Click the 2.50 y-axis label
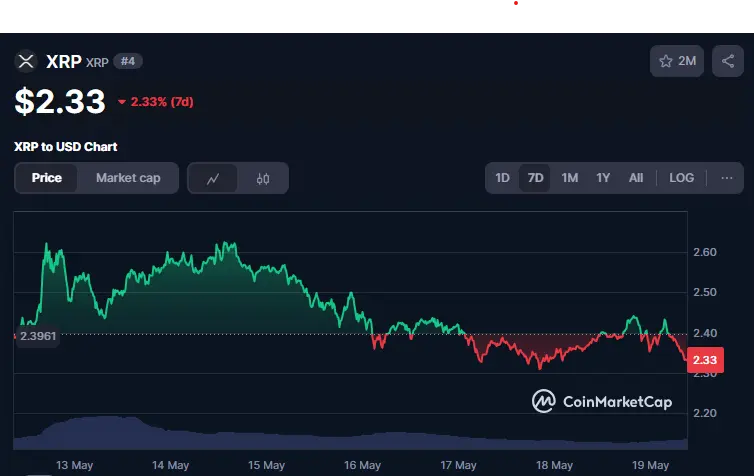The height and width of the screenshot is (476, 754). tap(704, 292)
